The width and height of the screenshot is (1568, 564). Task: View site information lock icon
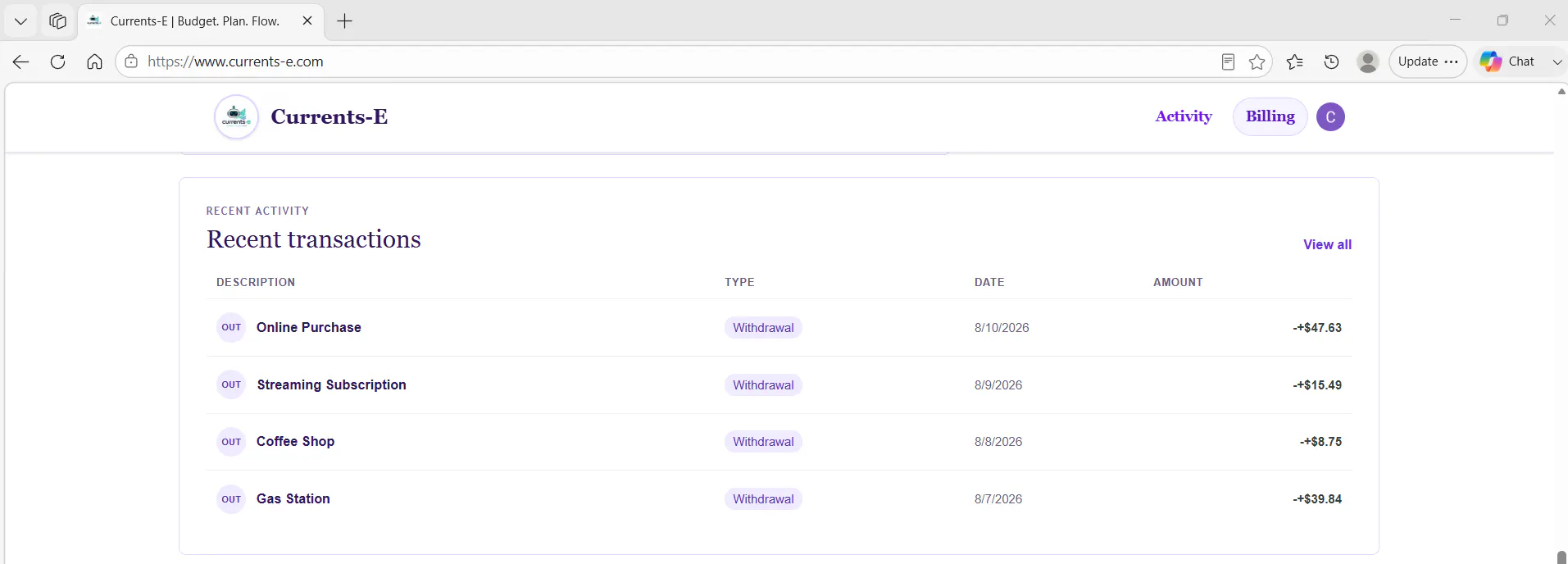coord(131,61)
